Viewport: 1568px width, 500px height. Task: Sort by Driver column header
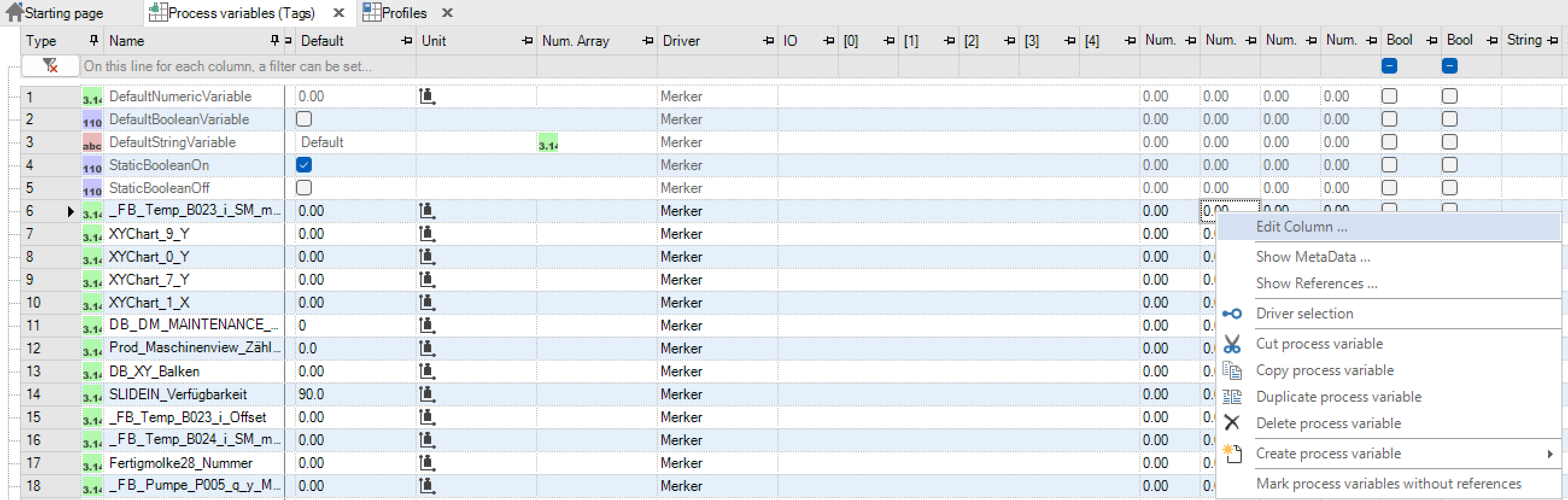[681, 41]
